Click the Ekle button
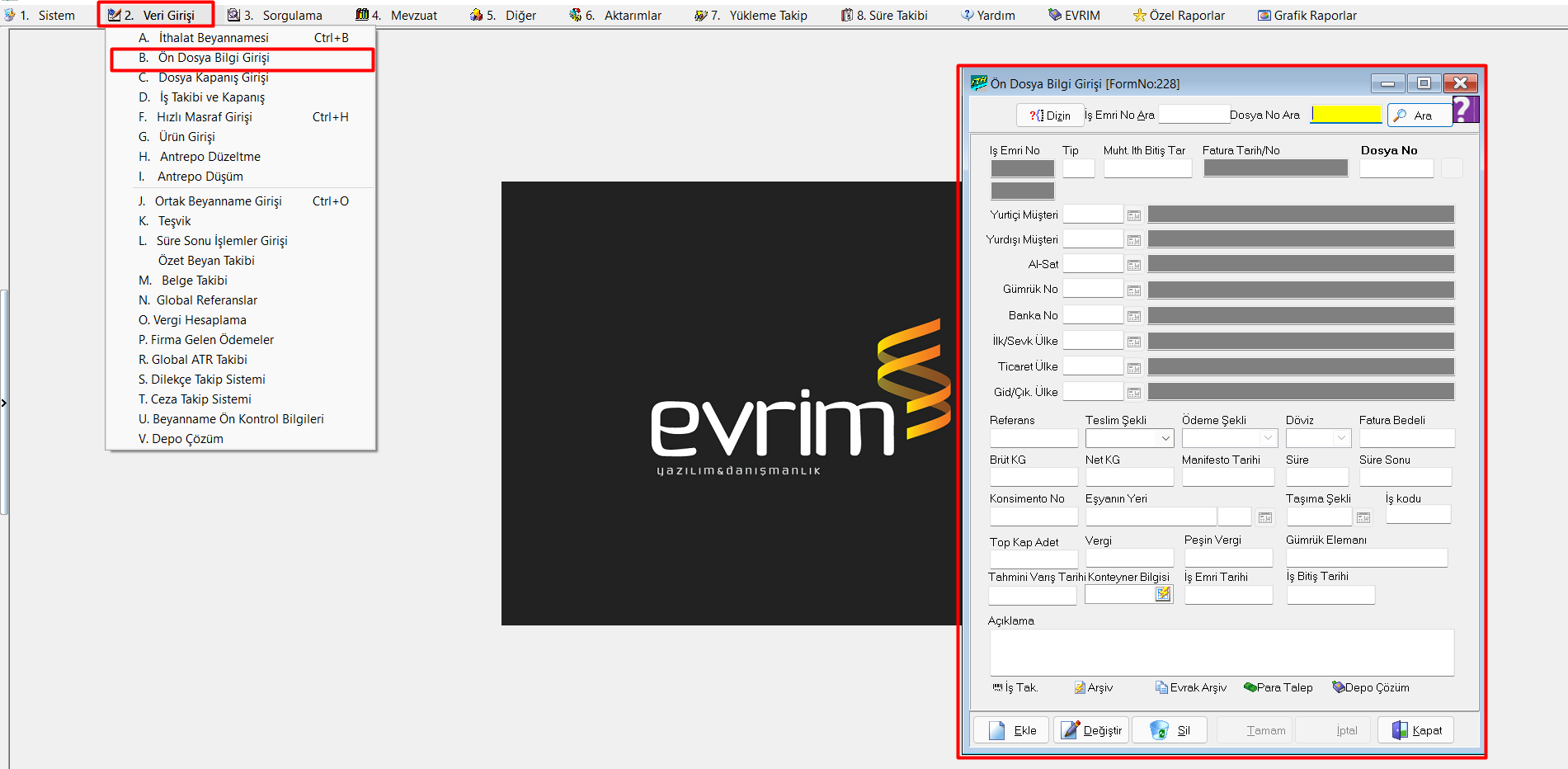Image resolution: width=1568 pixels, height=769 pixels. click(x=1011, y=730)
